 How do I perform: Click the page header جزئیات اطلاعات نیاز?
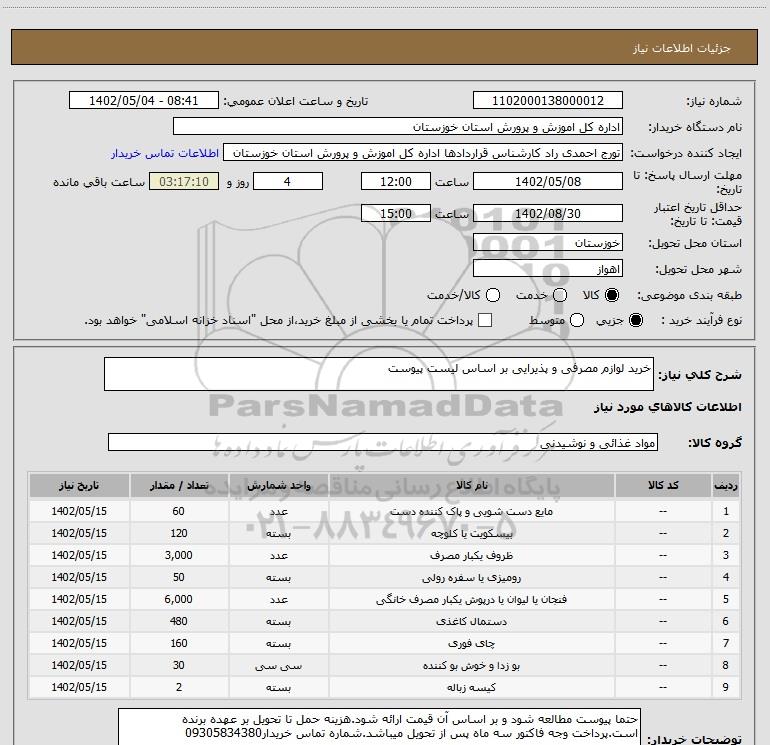click(681, 48)
